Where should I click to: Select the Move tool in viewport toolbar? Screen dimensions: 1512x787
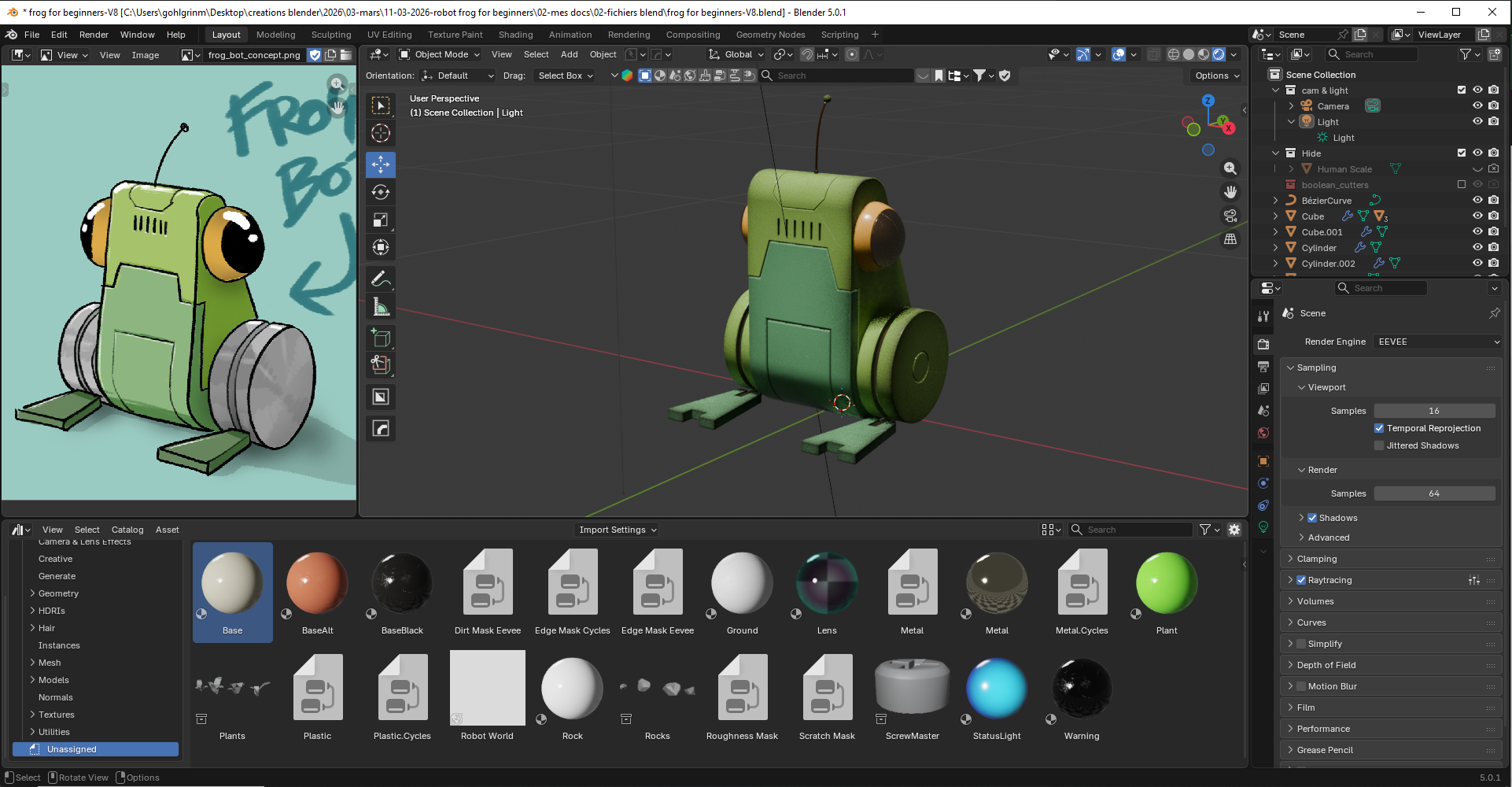pos(381,164)
